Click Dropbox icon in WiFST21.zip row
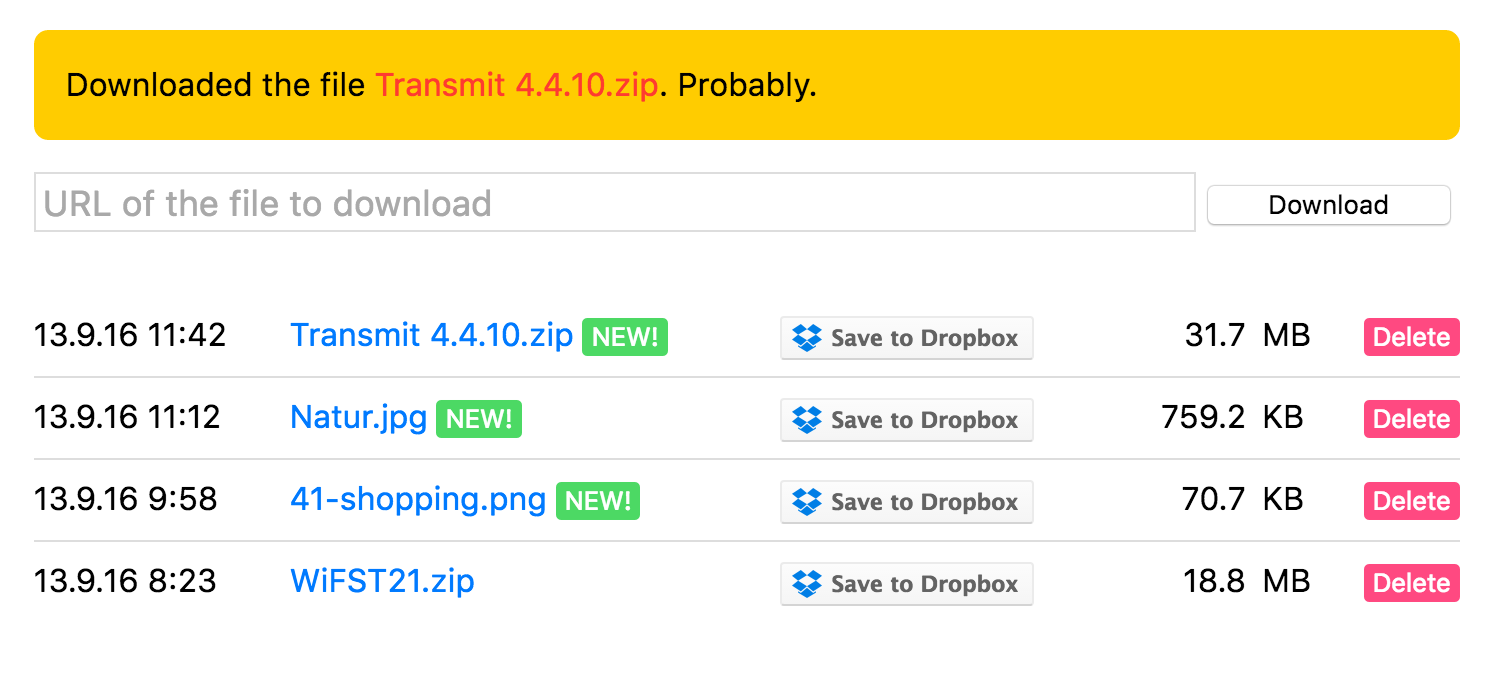This screenshot has height=690, width=1494. (x=806, y=584)
